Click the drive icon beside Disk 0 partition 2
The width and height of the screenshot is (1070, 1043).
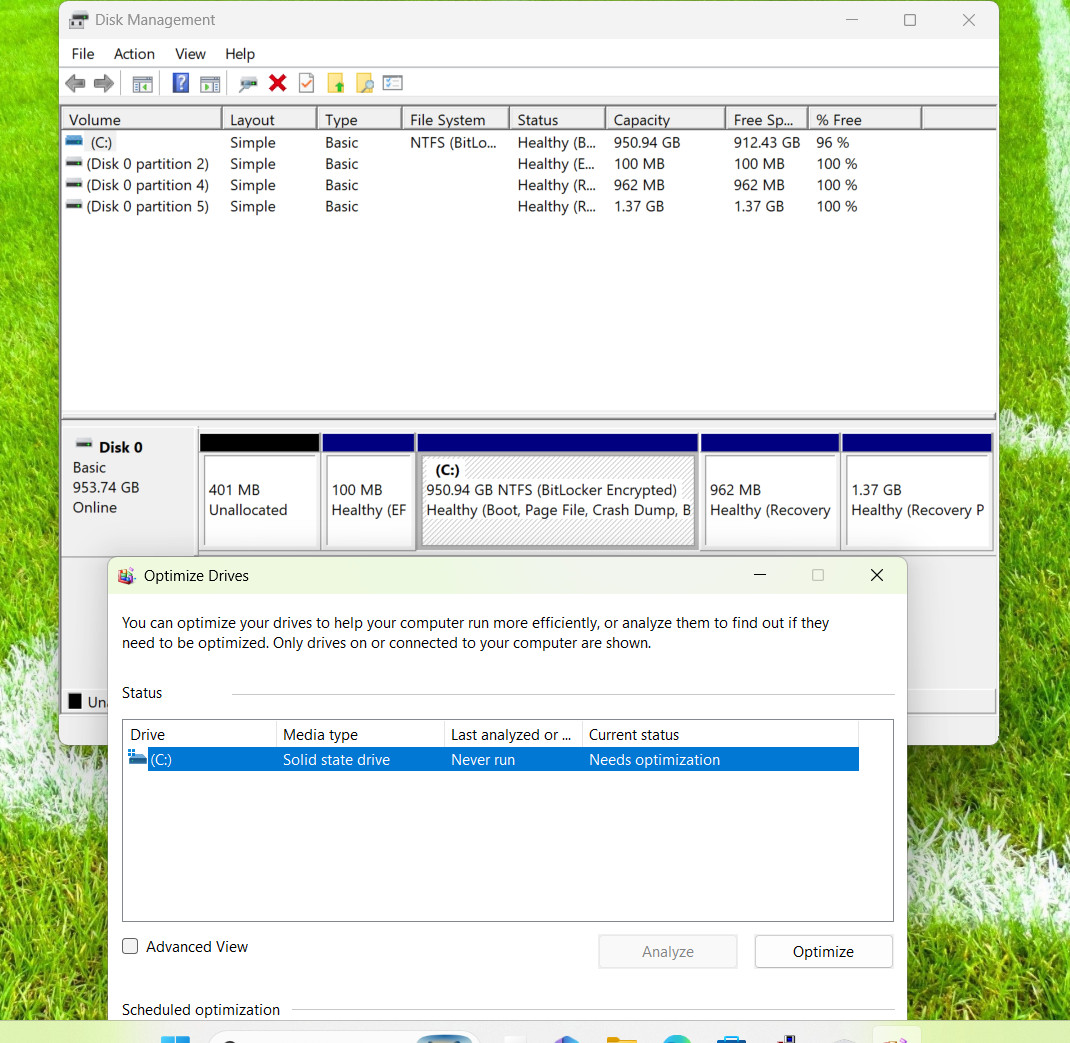[x=74, y=163]
